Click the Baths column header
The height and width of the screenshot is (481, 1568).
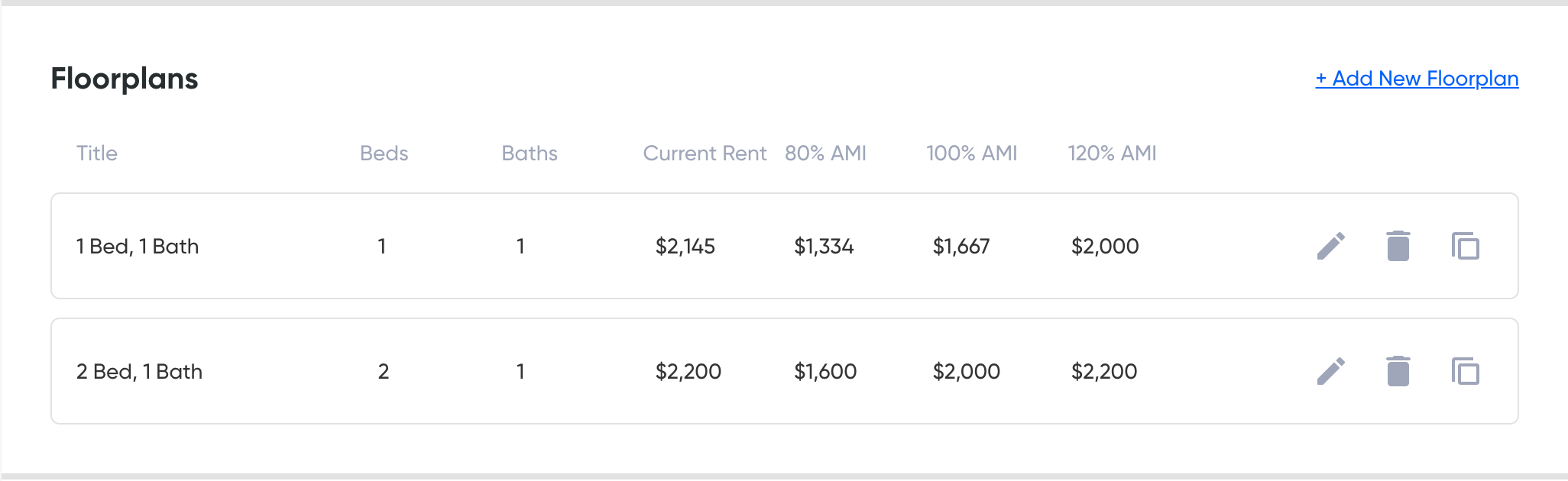tap(529, 153)
